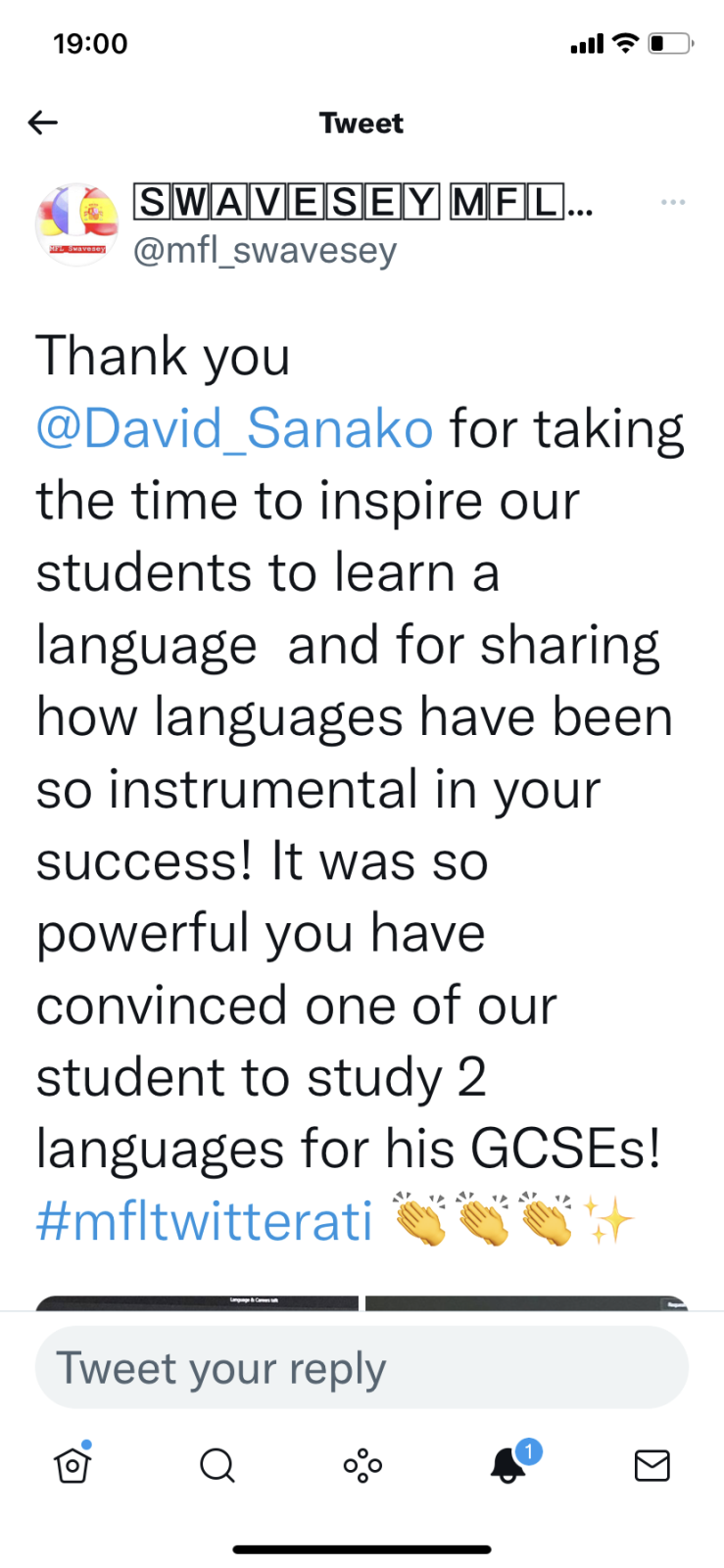The width and height of the screenshot is (724, 1568).
Task: Open the right attached image
Action: (x=526, y=1303)
